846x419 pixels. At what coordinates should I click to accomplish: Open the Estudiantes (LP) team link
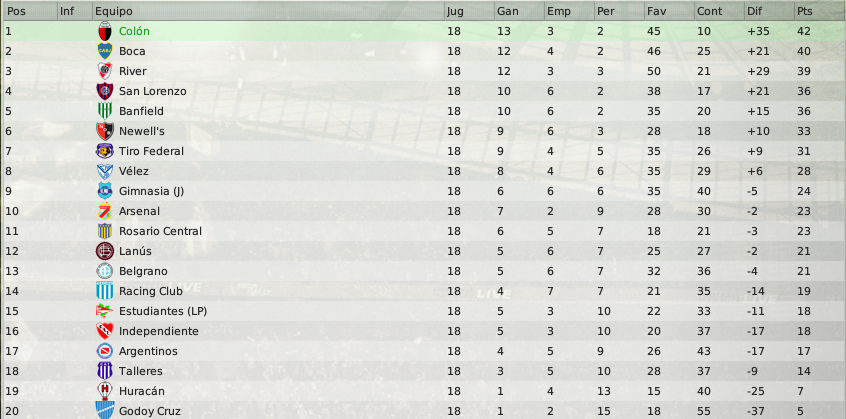163,311
